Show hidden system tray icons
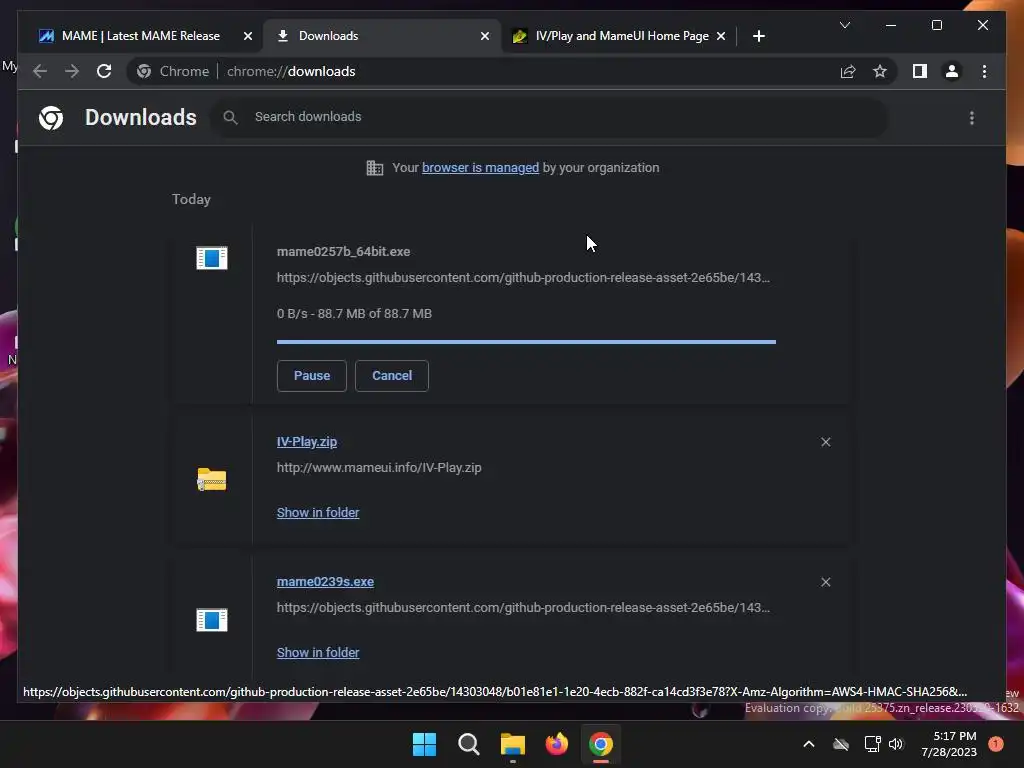This screenshot has width=1024, height=768. tap(808, 744)
